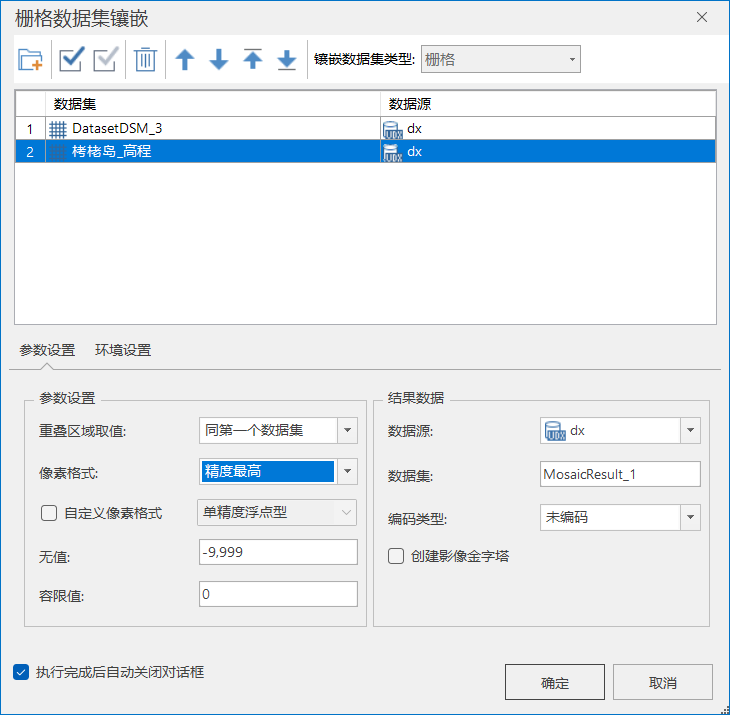This screenshot has height=715, width=730.
Task: Toggle 自定义像素格式 checkbox
Action: tap(49, 513)
